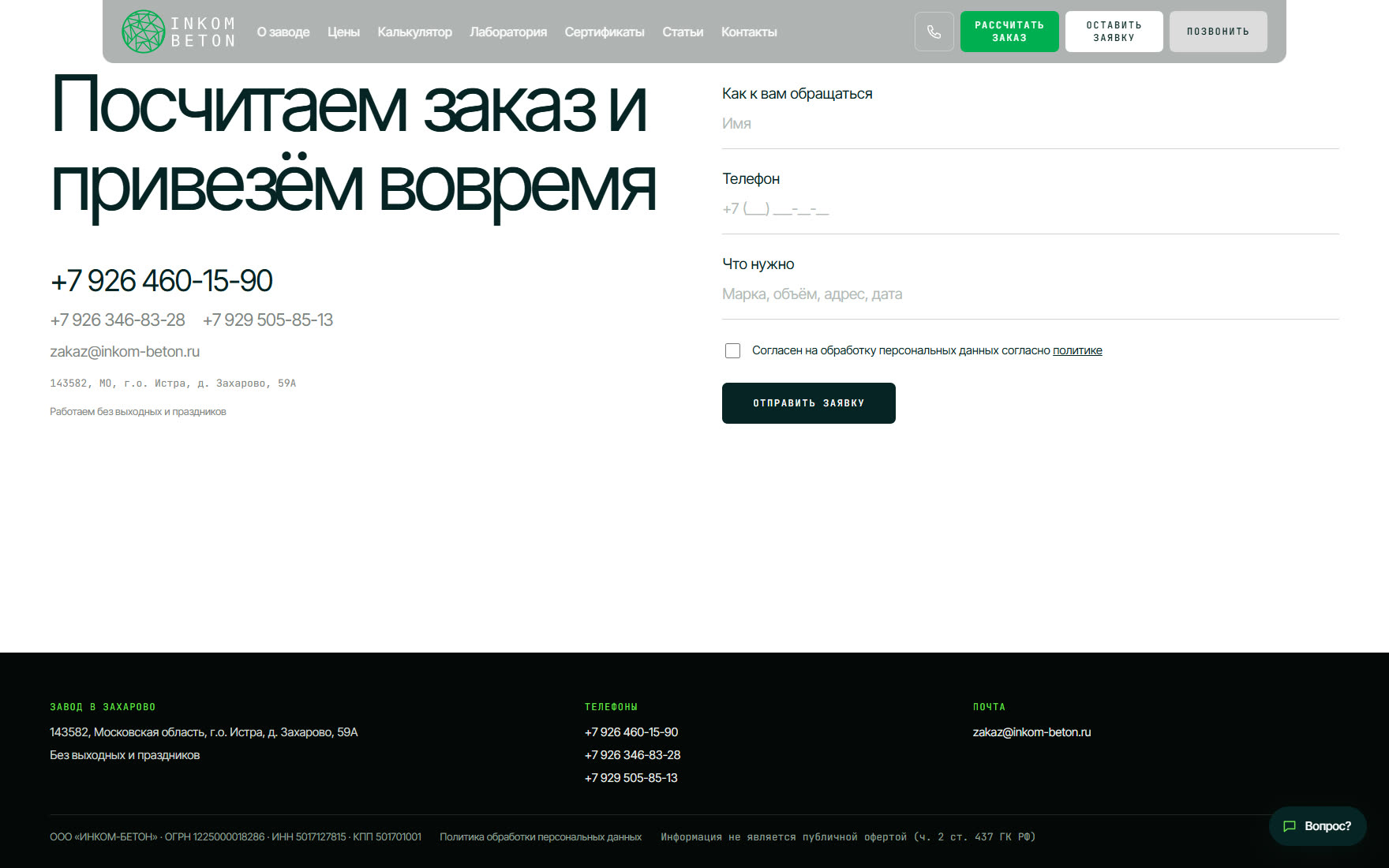This screenshot has width=1389, height=868.
Task: Check the personal data consent checkbox
Action: (x=732, y=350)
